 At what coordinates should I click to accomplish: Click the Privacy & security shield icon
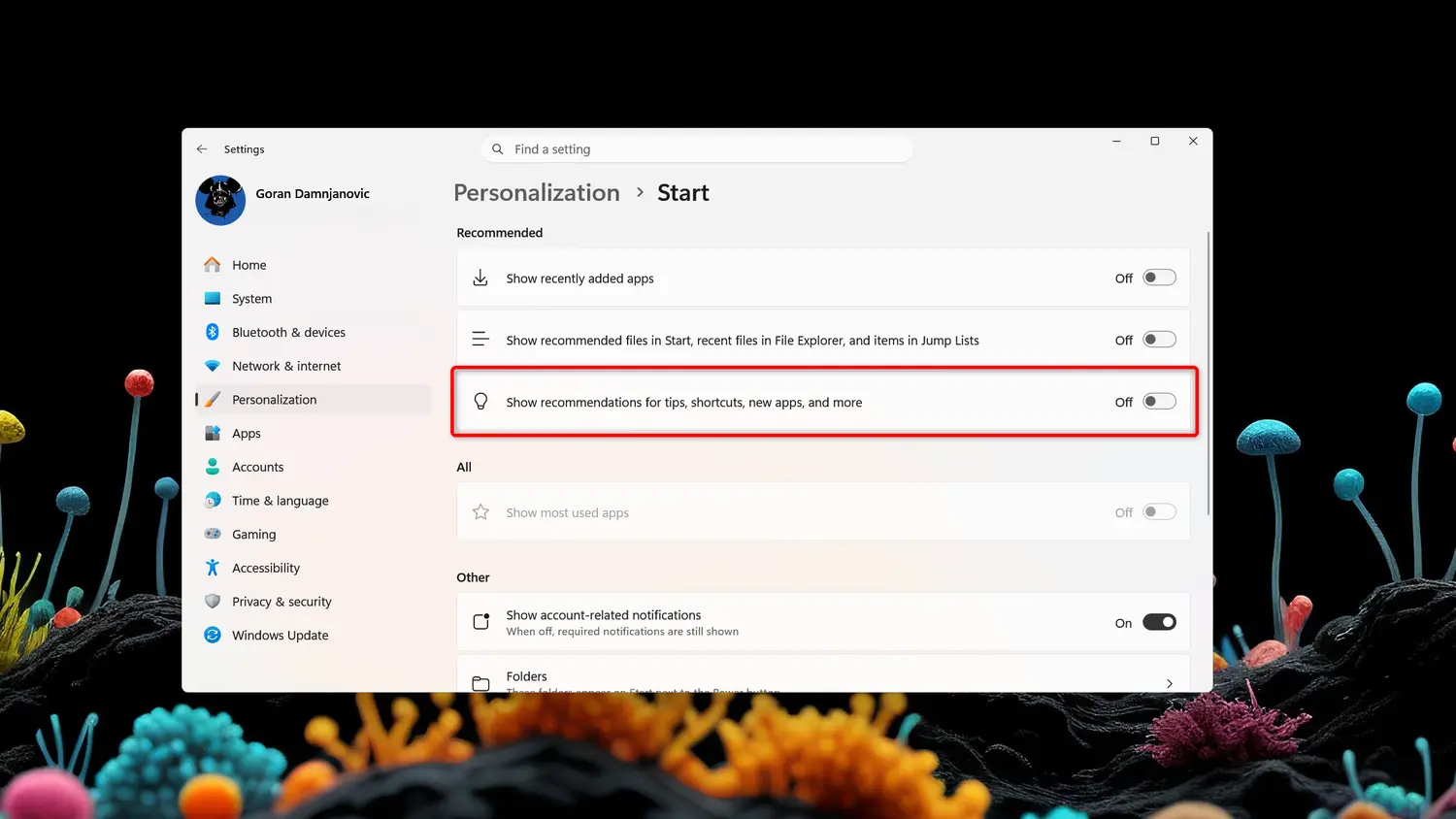point(213,602)
